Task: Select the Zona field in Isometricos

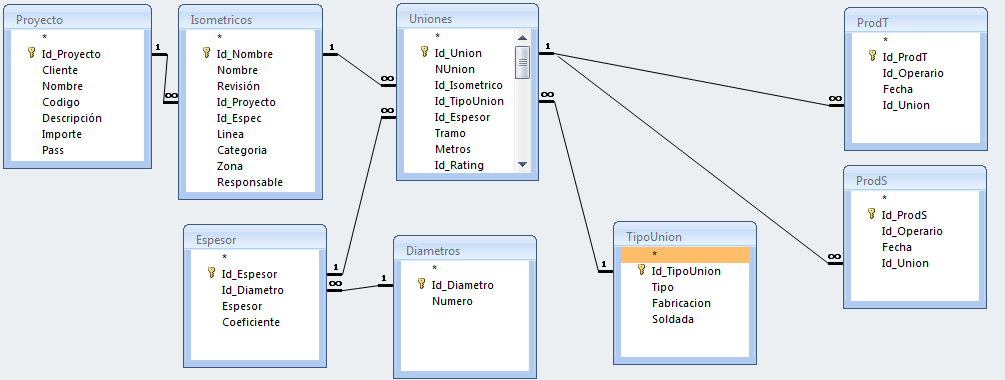Action: click(x=229, y=166)
